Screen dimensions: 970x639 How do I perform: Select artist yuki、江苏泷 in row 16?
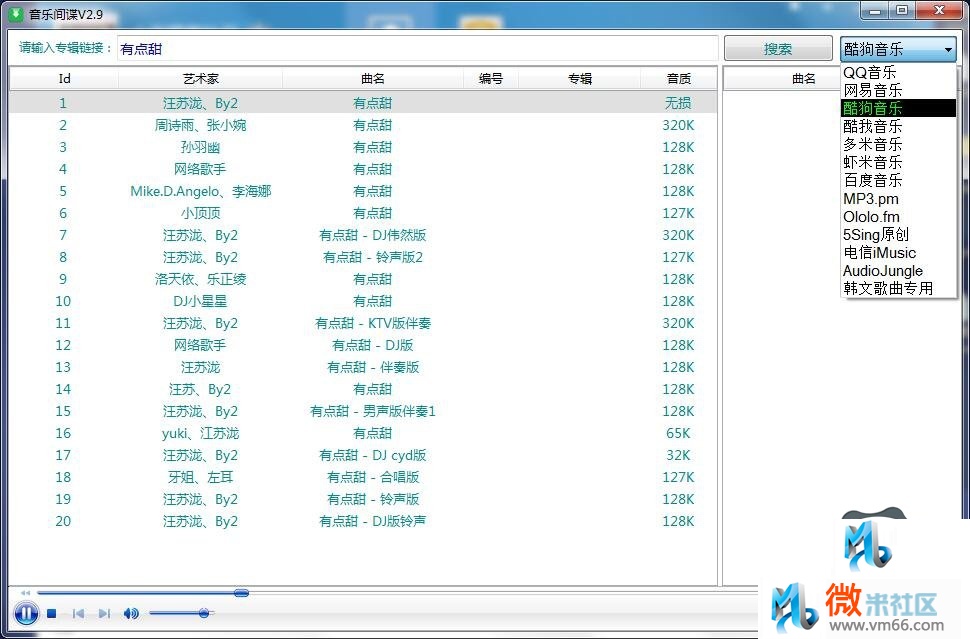(200, 434)
